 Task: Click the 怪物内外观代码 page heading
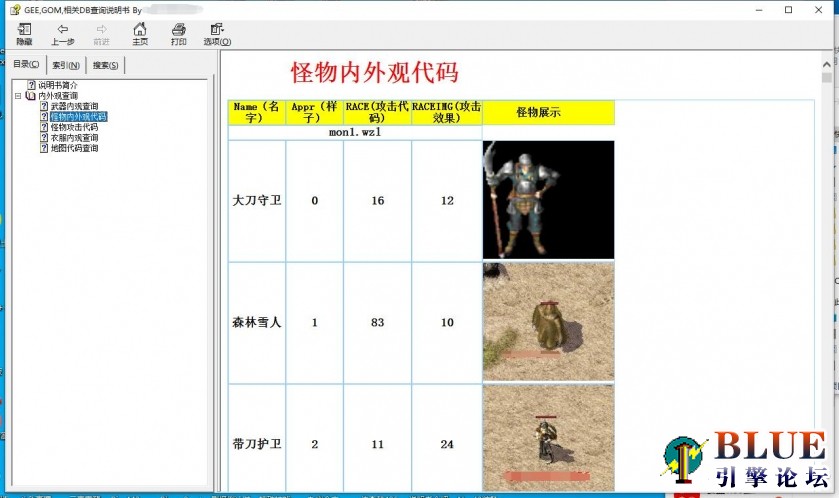coord(375,72)
